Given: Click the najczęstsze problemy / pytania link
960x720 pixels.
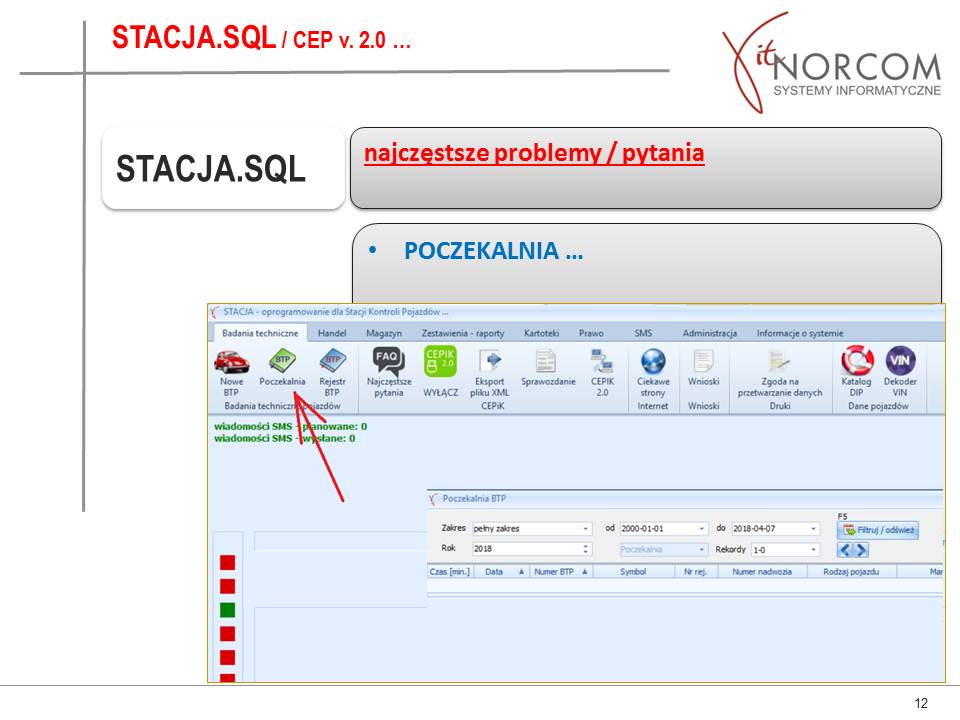Looking at the screenshot, I should tap(534, 153).
